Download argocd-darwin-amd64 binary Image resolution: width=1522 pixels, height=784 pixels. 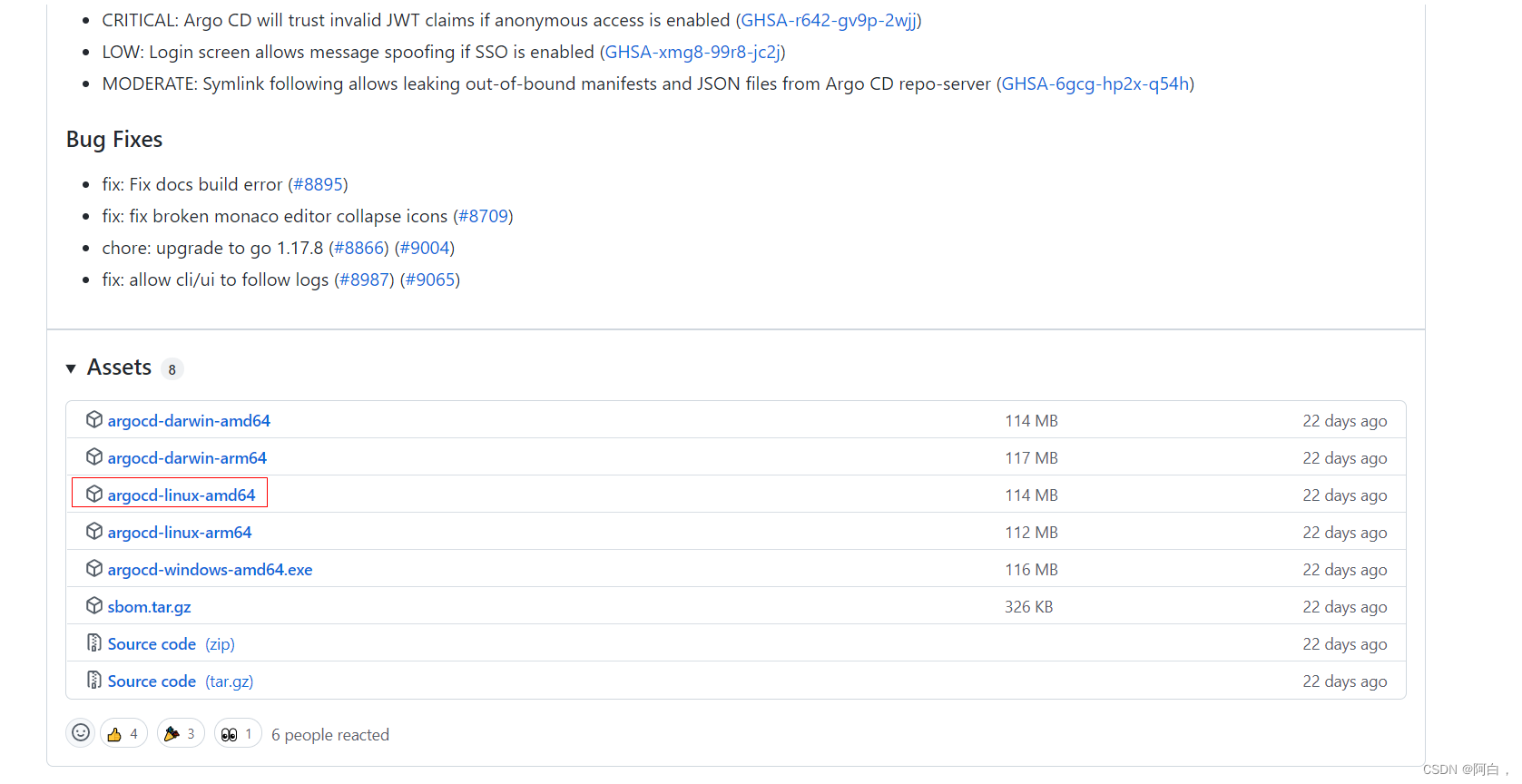coord(189,421)
